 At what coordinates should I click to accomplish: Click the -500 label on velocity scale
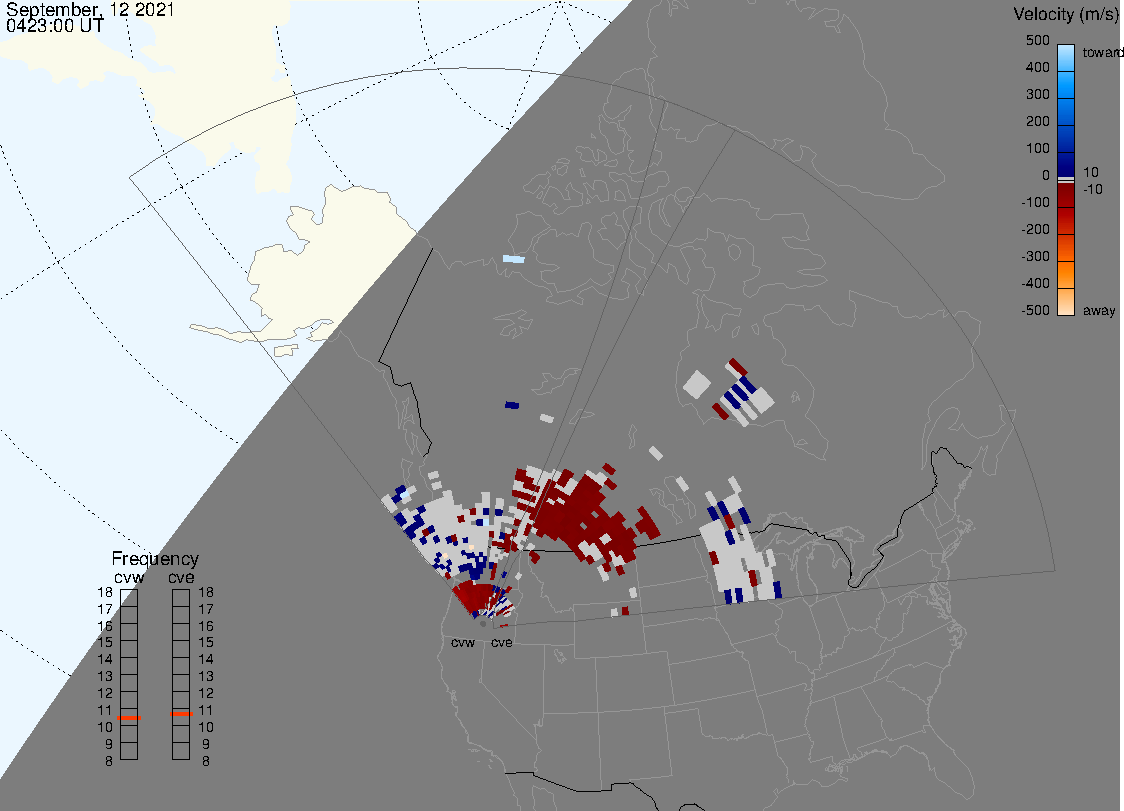pyautogui.click(x=1035, y=310)
